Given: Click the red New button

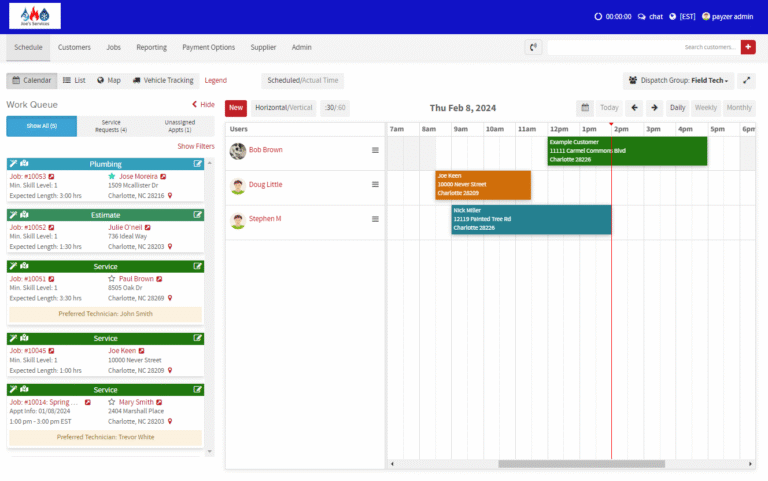Looking at the screenshot, I should (x=236, y=108).
